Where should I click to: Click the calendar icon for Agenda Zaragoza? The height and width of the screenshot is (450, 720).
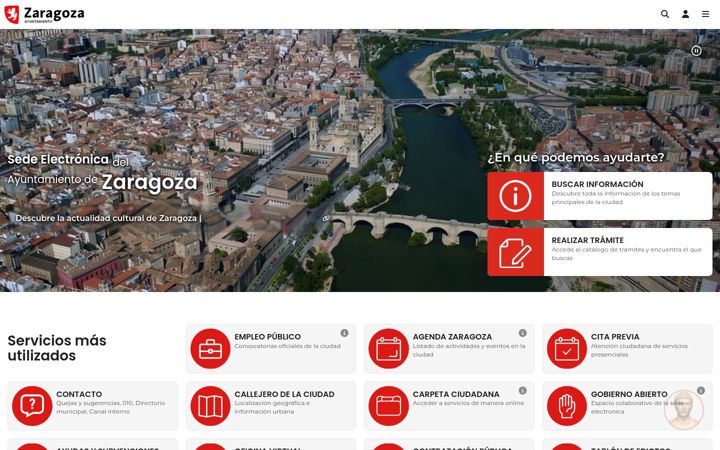click(x=388, y=349)
